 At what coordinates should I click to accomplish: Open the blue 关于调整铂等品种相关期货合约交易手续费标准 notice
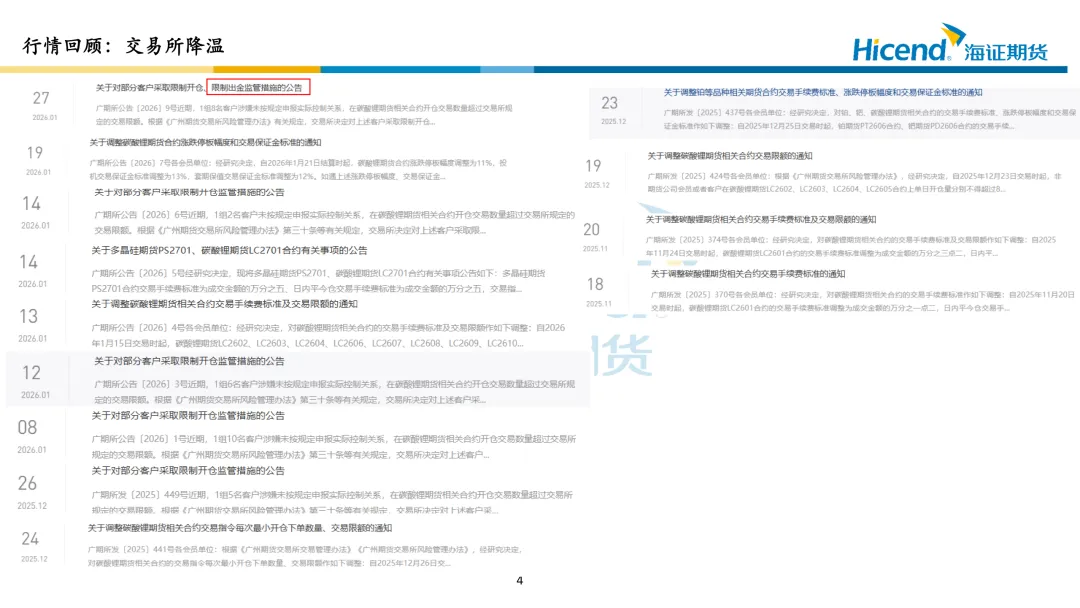point(823,92)
